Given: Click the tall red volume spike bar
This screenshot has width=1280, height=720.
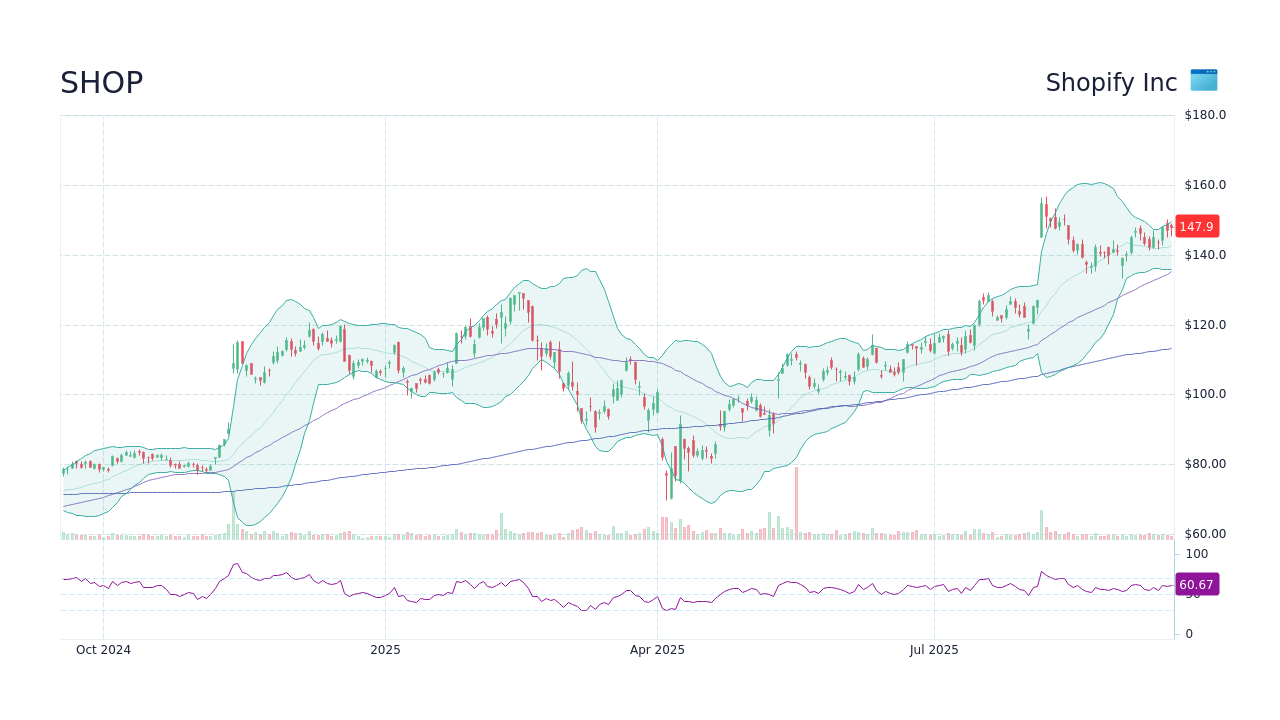Looking at the screenshot, I should [795, 498].
